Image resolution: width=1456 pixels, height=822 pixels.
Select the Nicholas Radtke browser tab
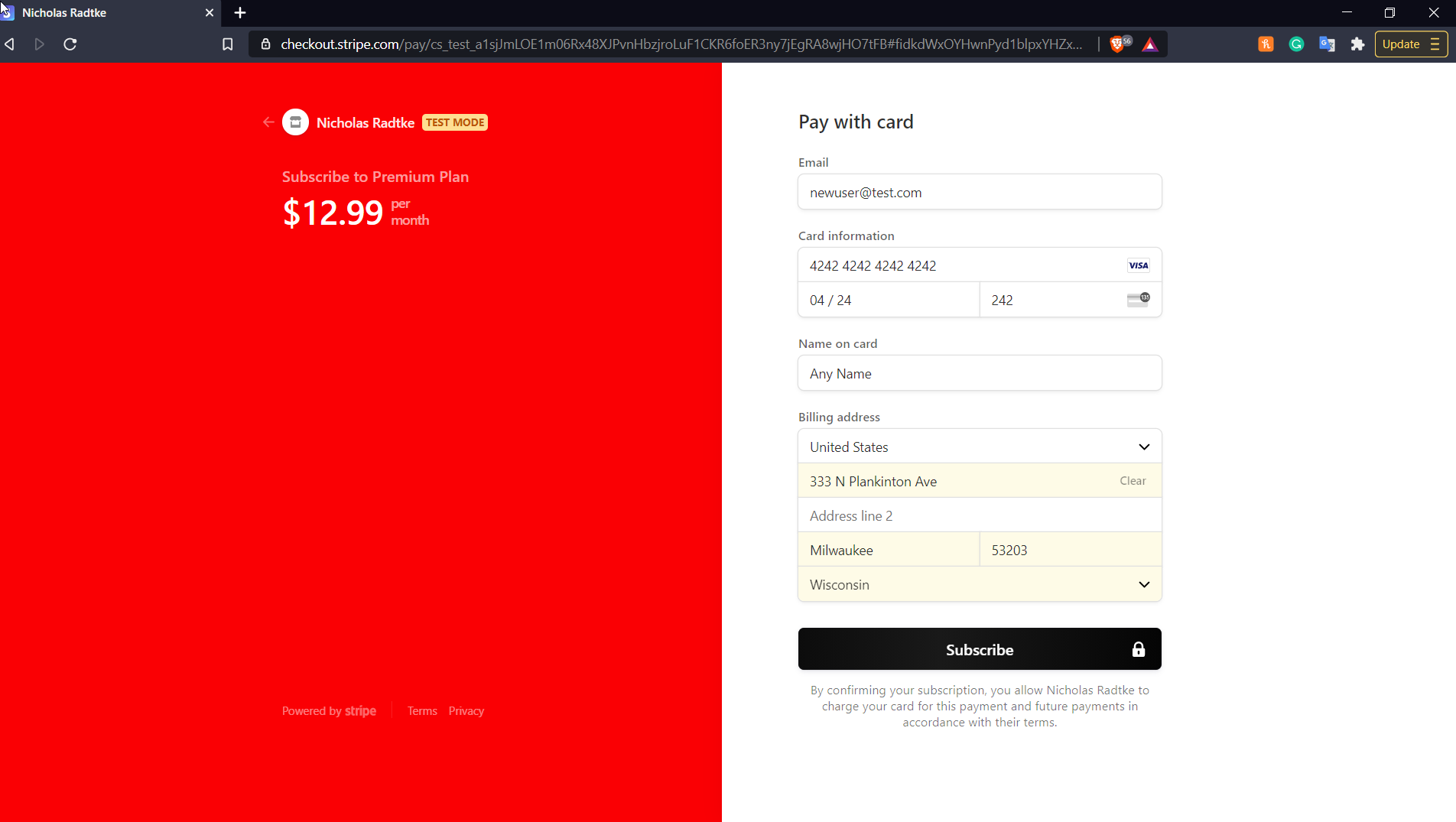coord(99,12)
